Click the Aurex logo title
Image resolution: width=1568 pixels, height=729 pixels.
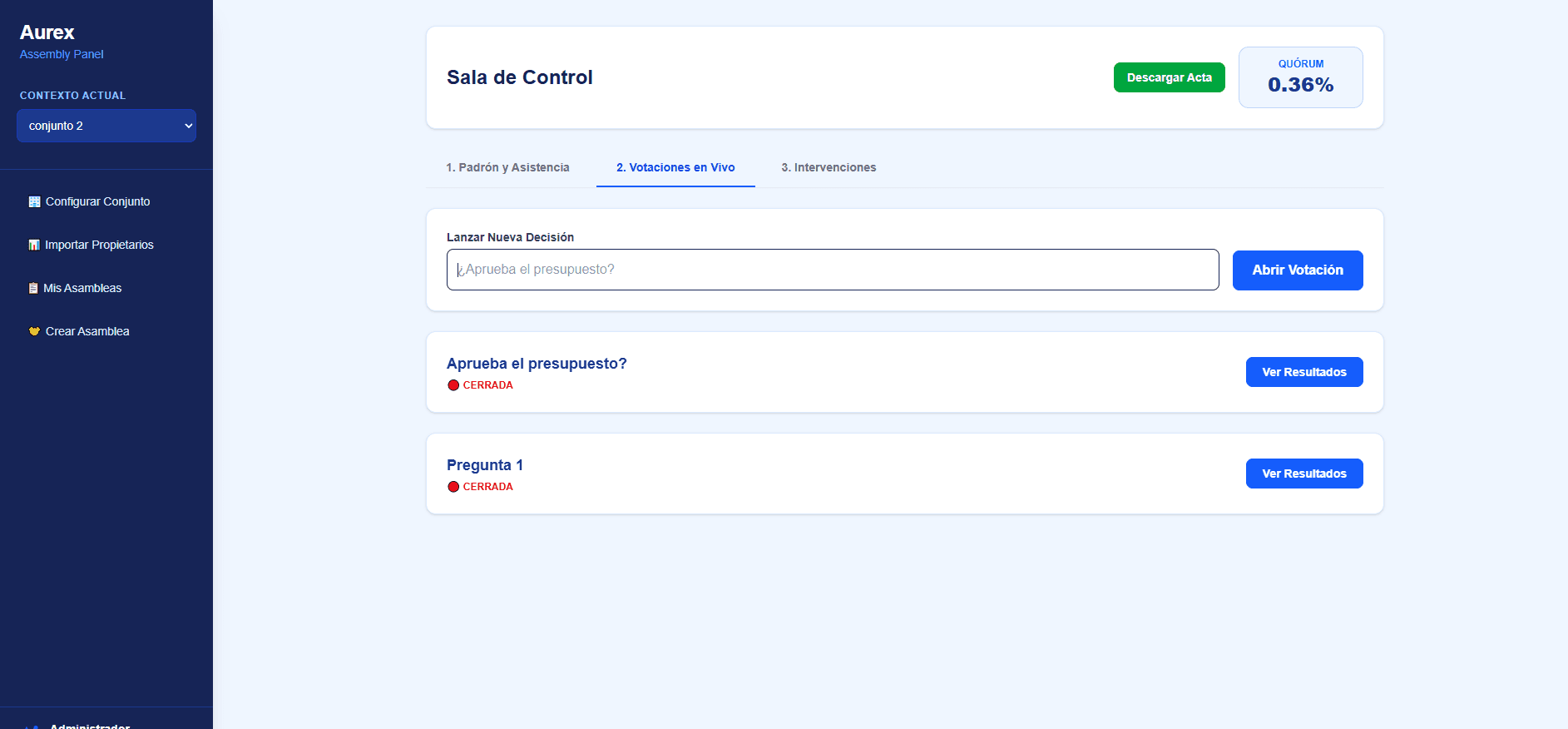click(47, 32)
